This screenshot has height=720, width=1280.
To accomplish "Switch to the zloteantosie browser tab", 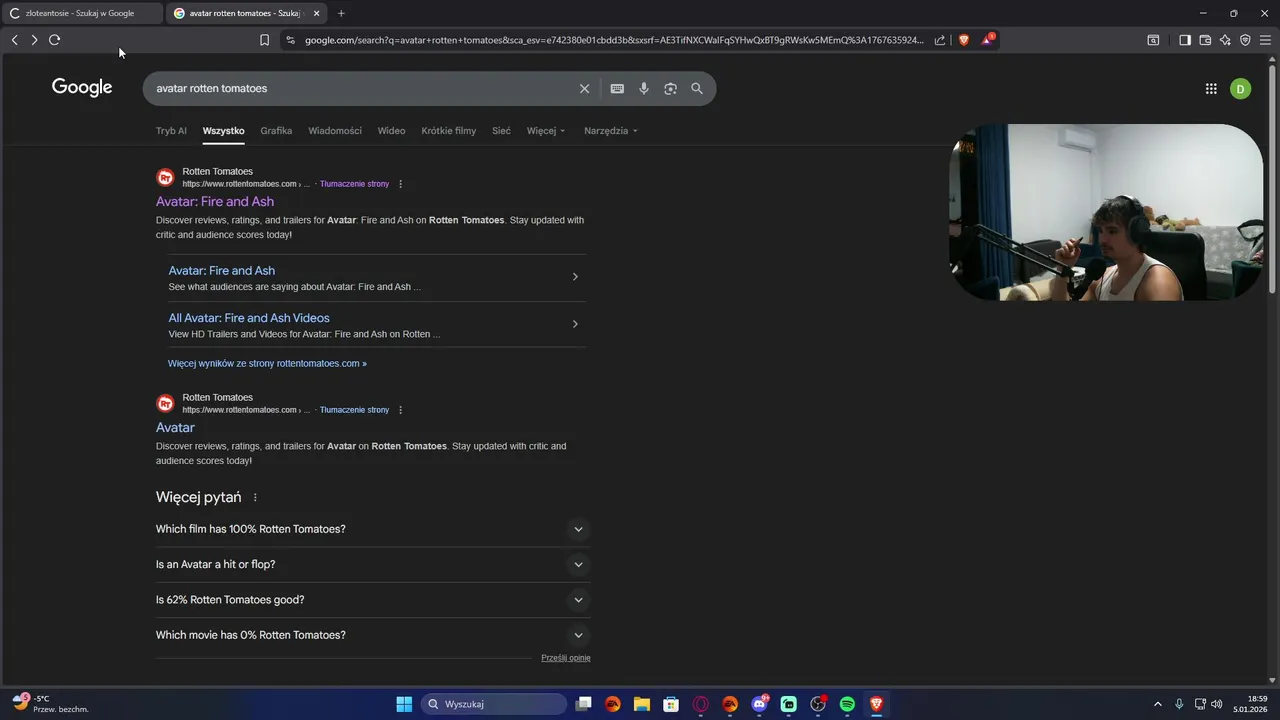I will tap(80, 13).
